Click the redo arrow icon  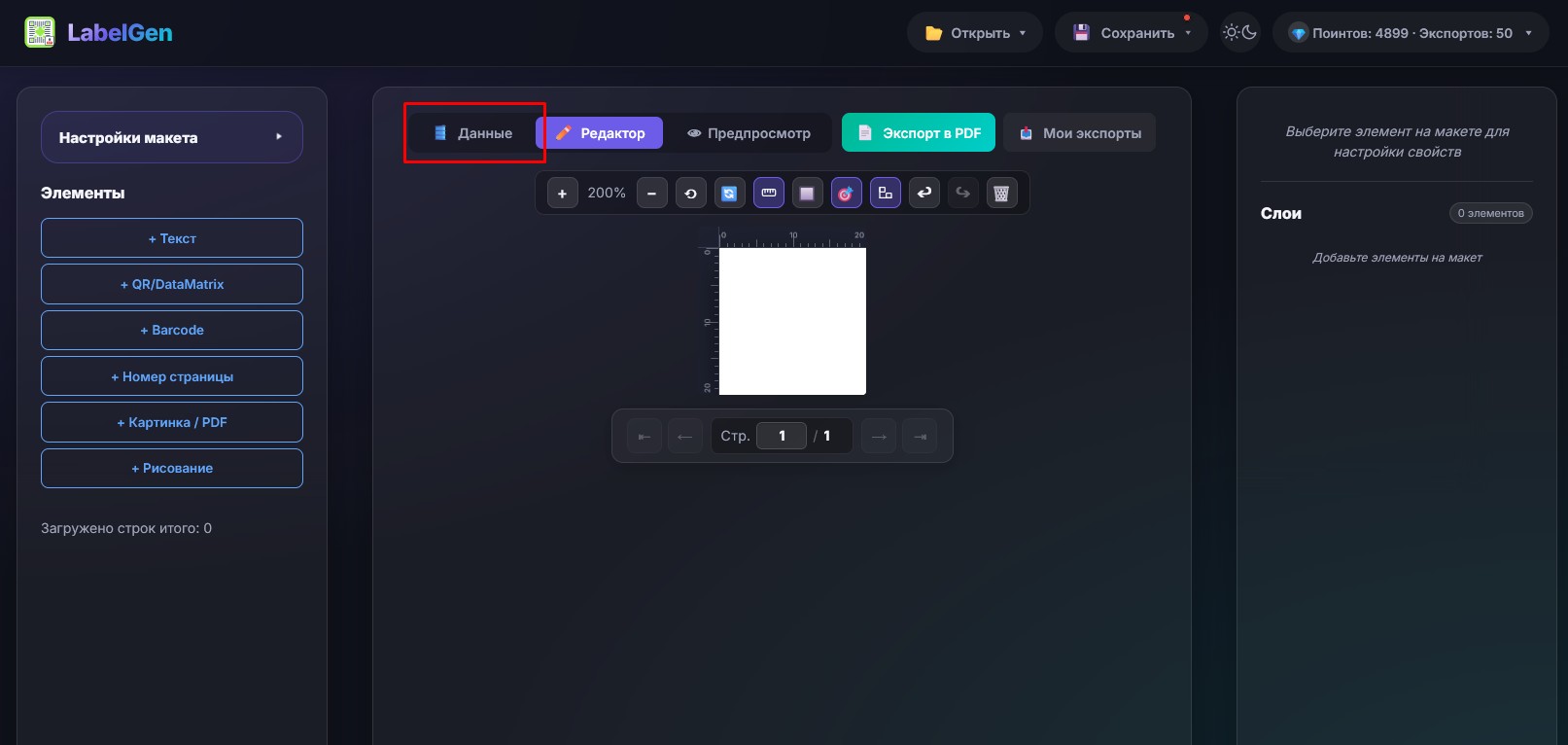coord(962,194)
